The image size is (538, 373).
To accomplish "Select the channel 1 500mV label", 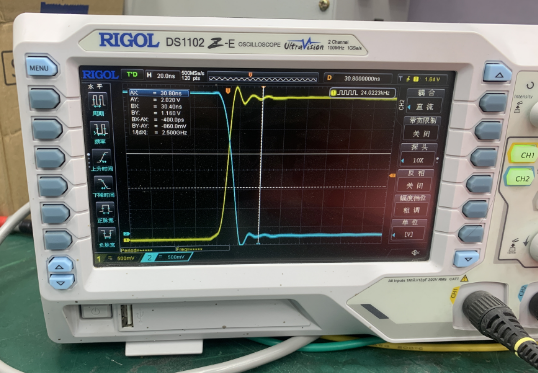I will coord(118,258).
